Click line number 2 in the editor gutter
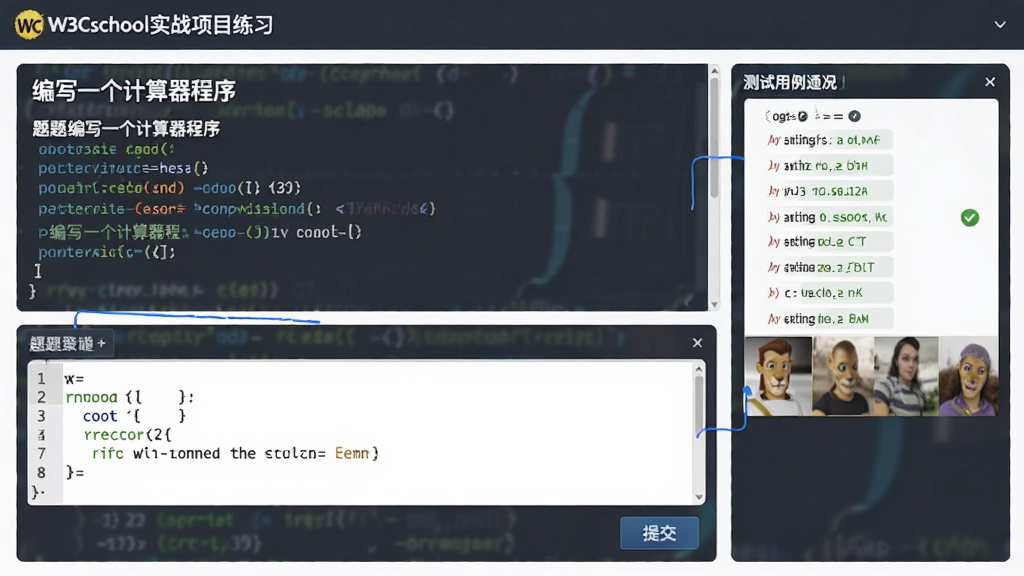1024x576 pixels. (41, 397)
